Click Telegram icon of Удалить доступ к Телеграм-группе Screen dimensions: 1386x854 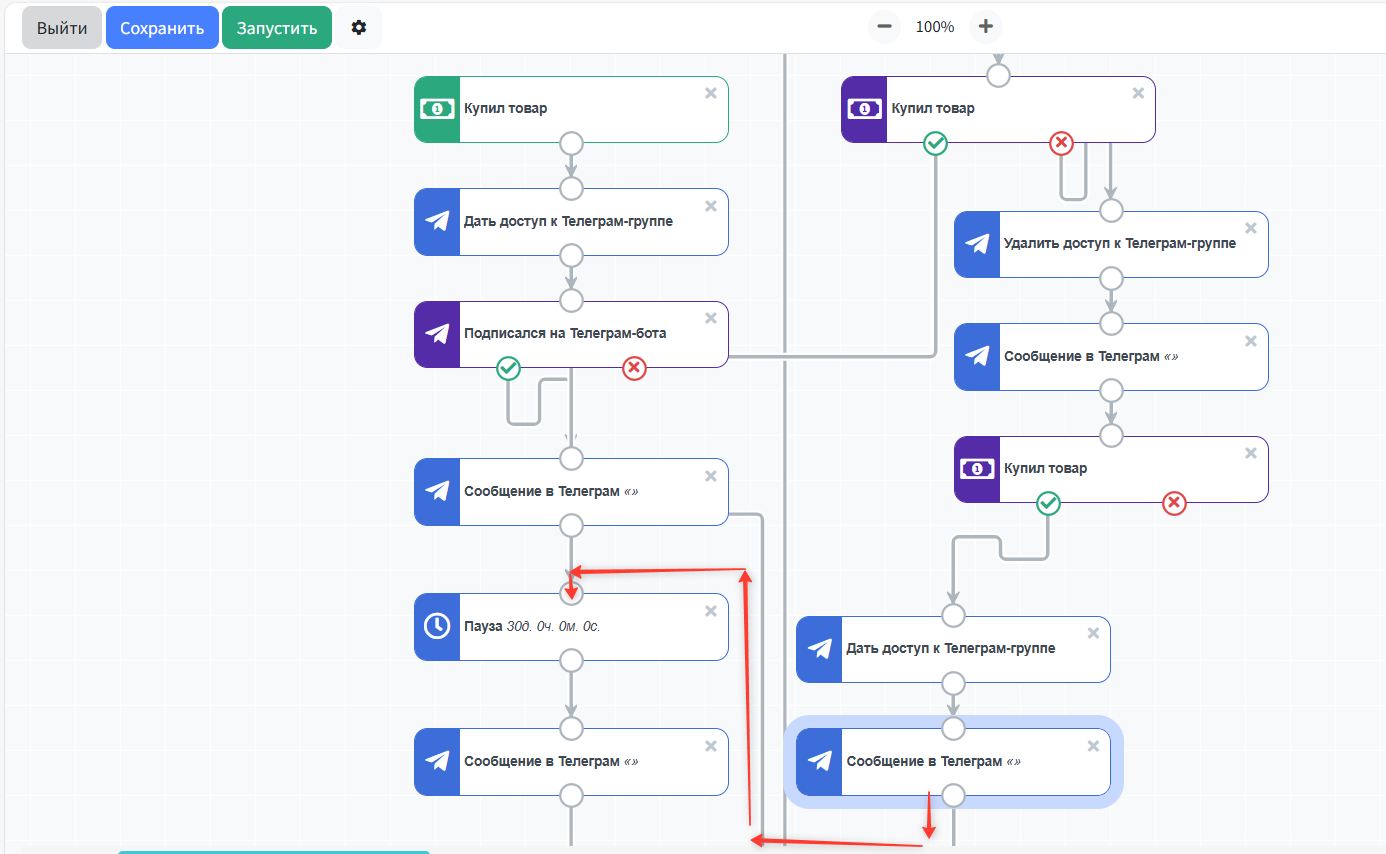pos(977,244)
